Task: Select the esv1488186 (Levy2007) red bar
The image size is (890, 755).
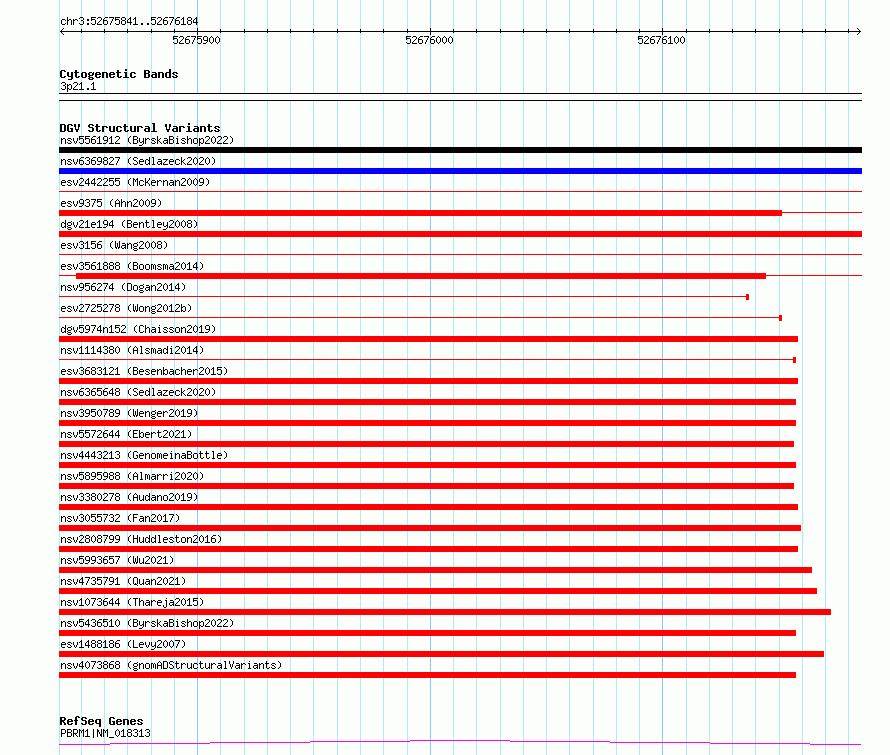Action: click(442, 654)
